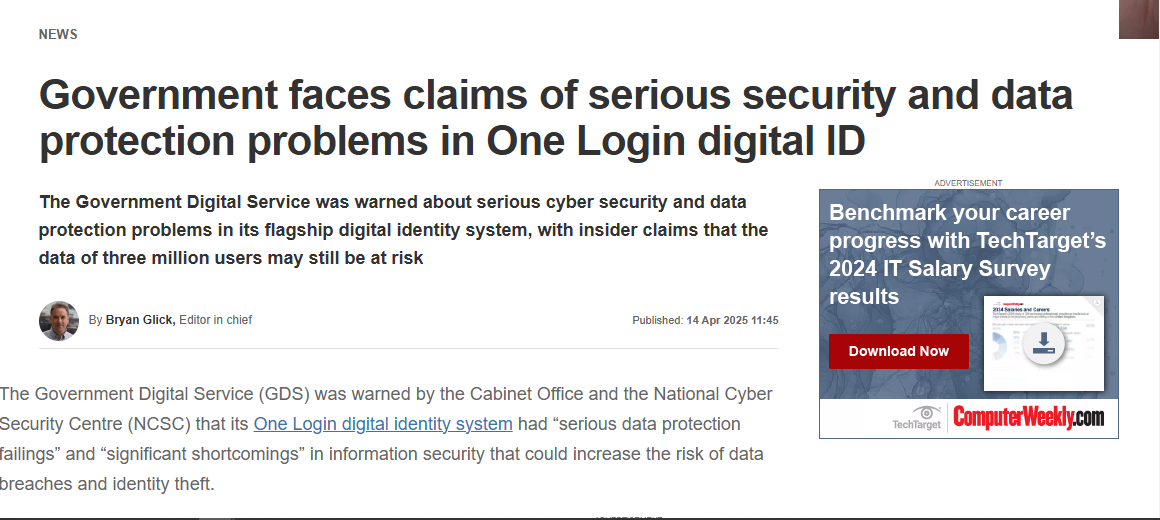Click the ComputerWeekly.com logo in the ad
The width and height of the screenshot is (1160, 520).
1028,417
